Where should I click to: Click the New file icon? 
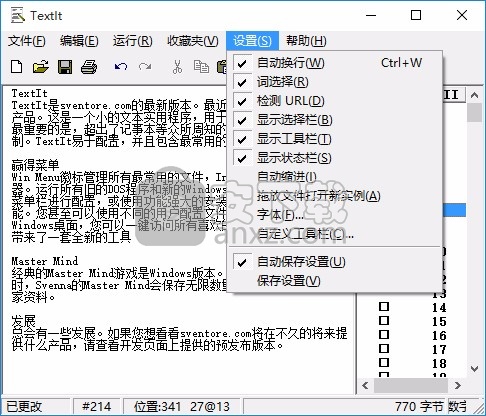(17, 67)
